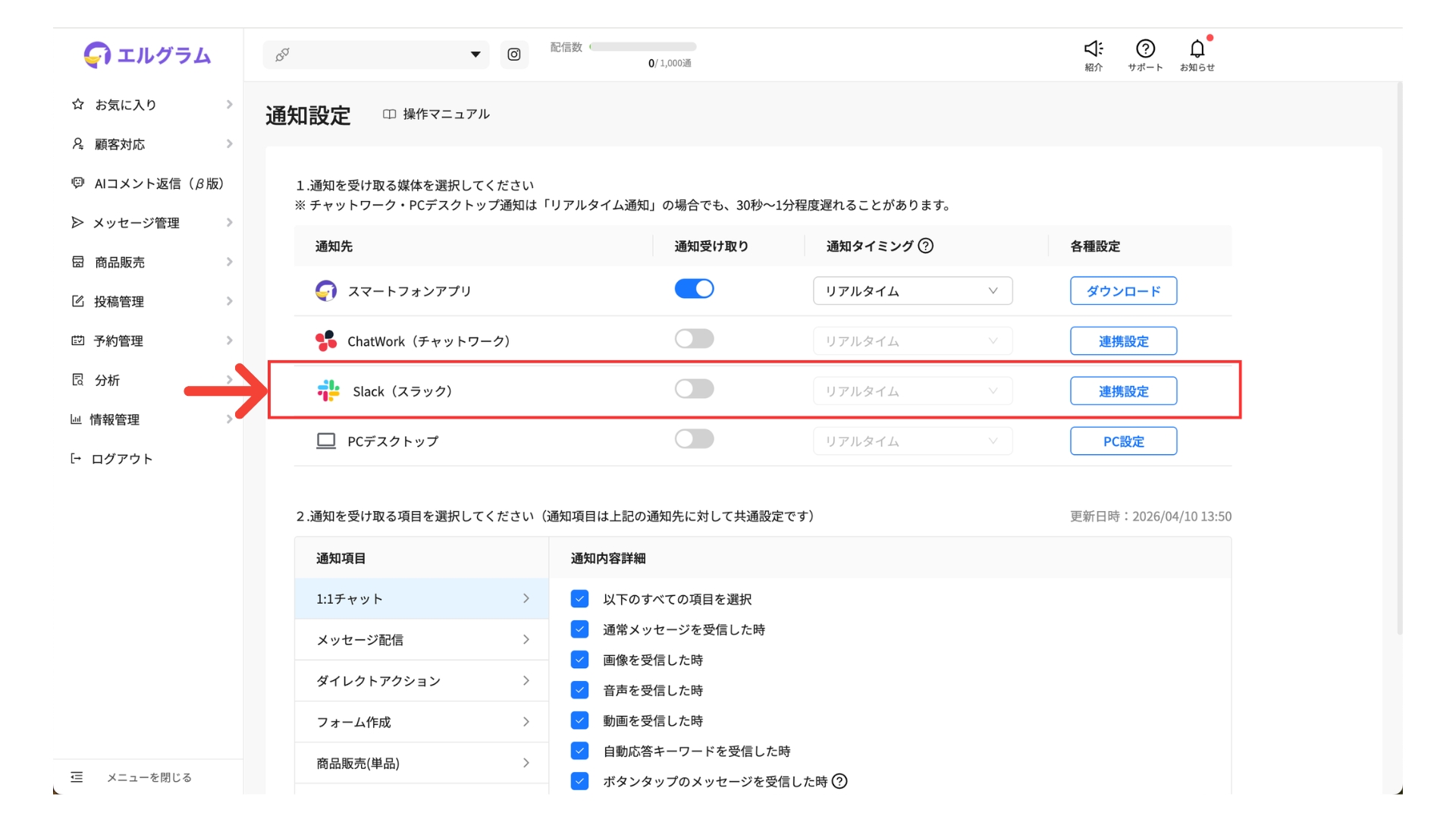Click the AIコメント返信 icon
This screenshot has height=819, width=1456.
(x=77, y=183)
